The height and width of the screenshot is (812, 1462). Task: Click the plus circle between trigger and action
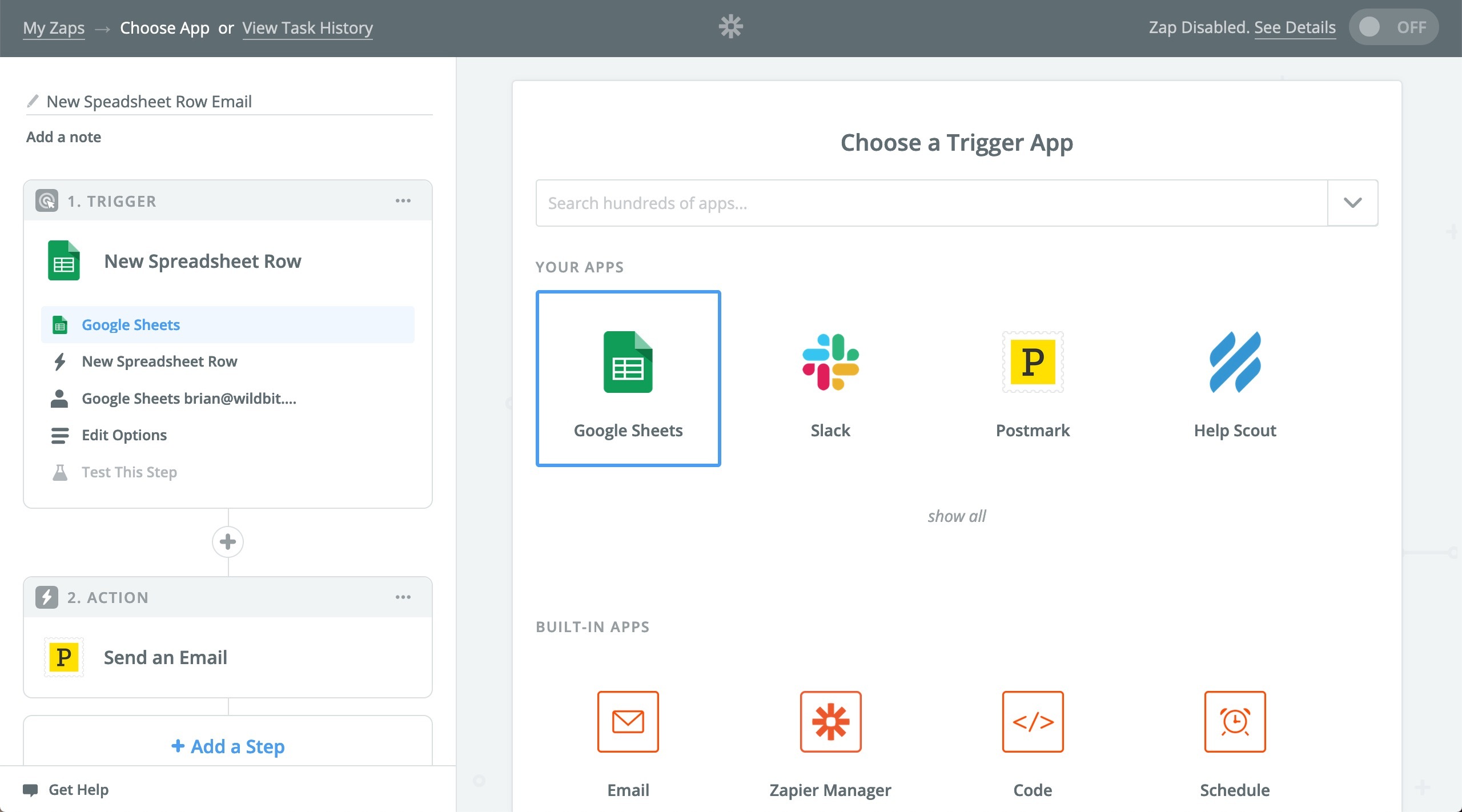[x=228, y=541]
